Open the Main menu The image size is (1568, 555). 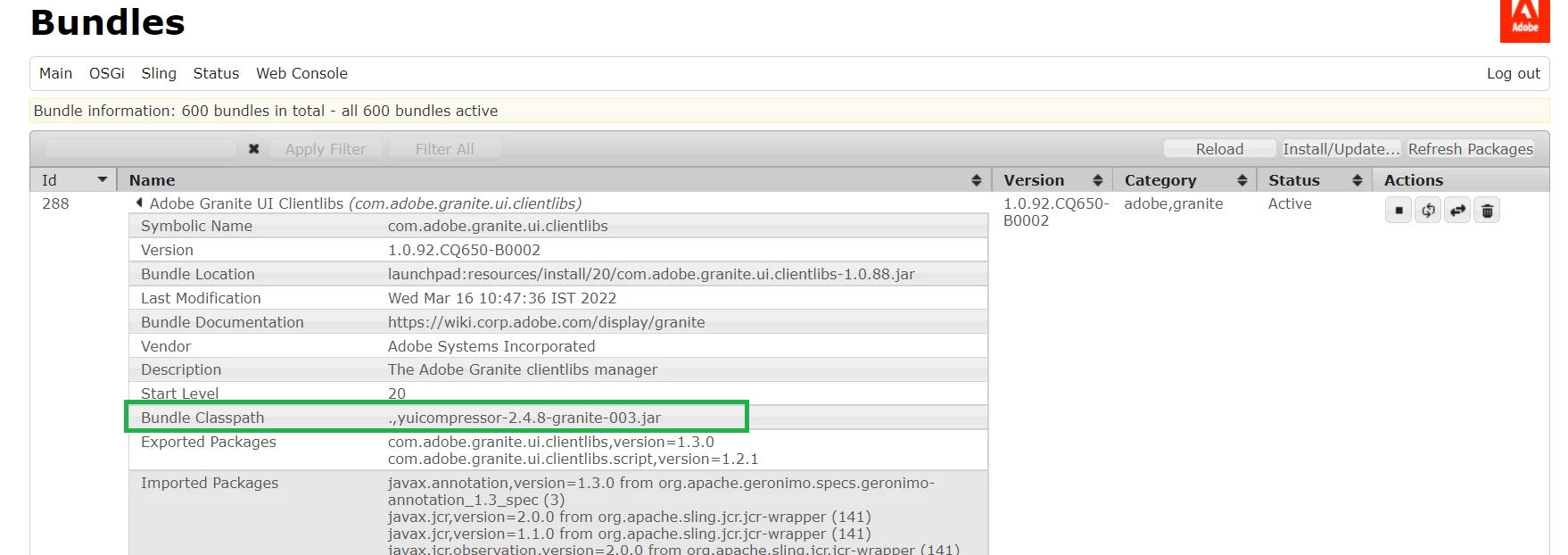55,73
